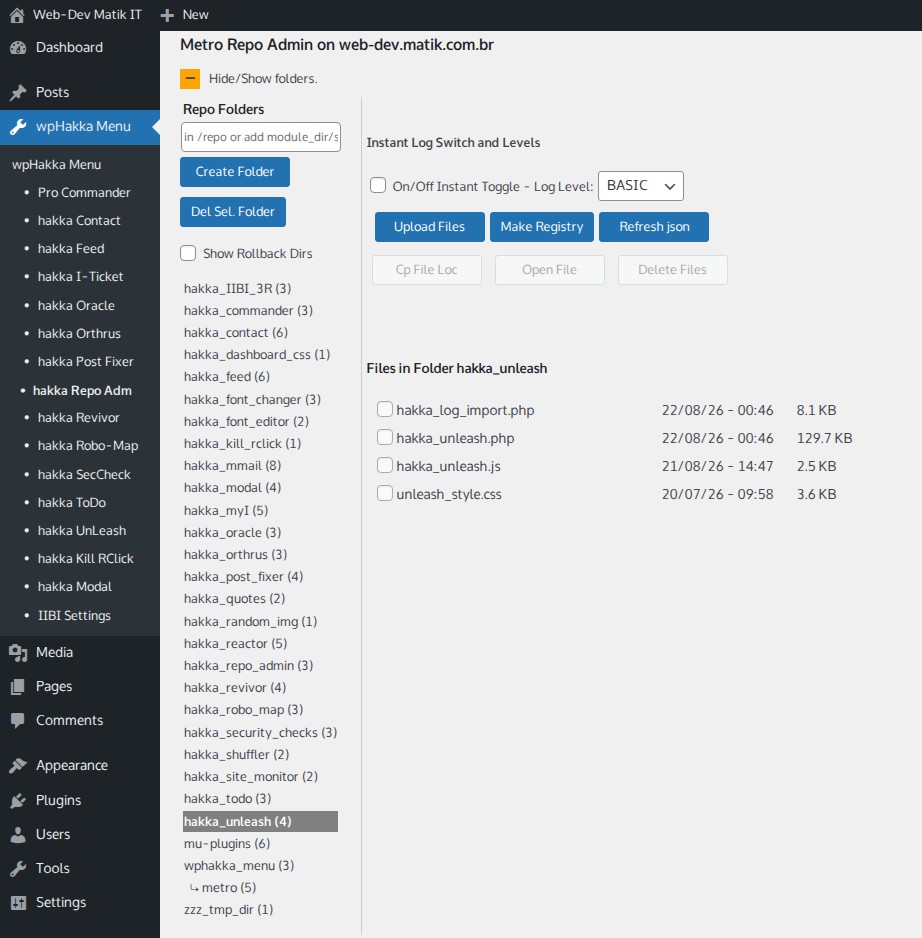Click the Delete Files button

coord(673,270)
